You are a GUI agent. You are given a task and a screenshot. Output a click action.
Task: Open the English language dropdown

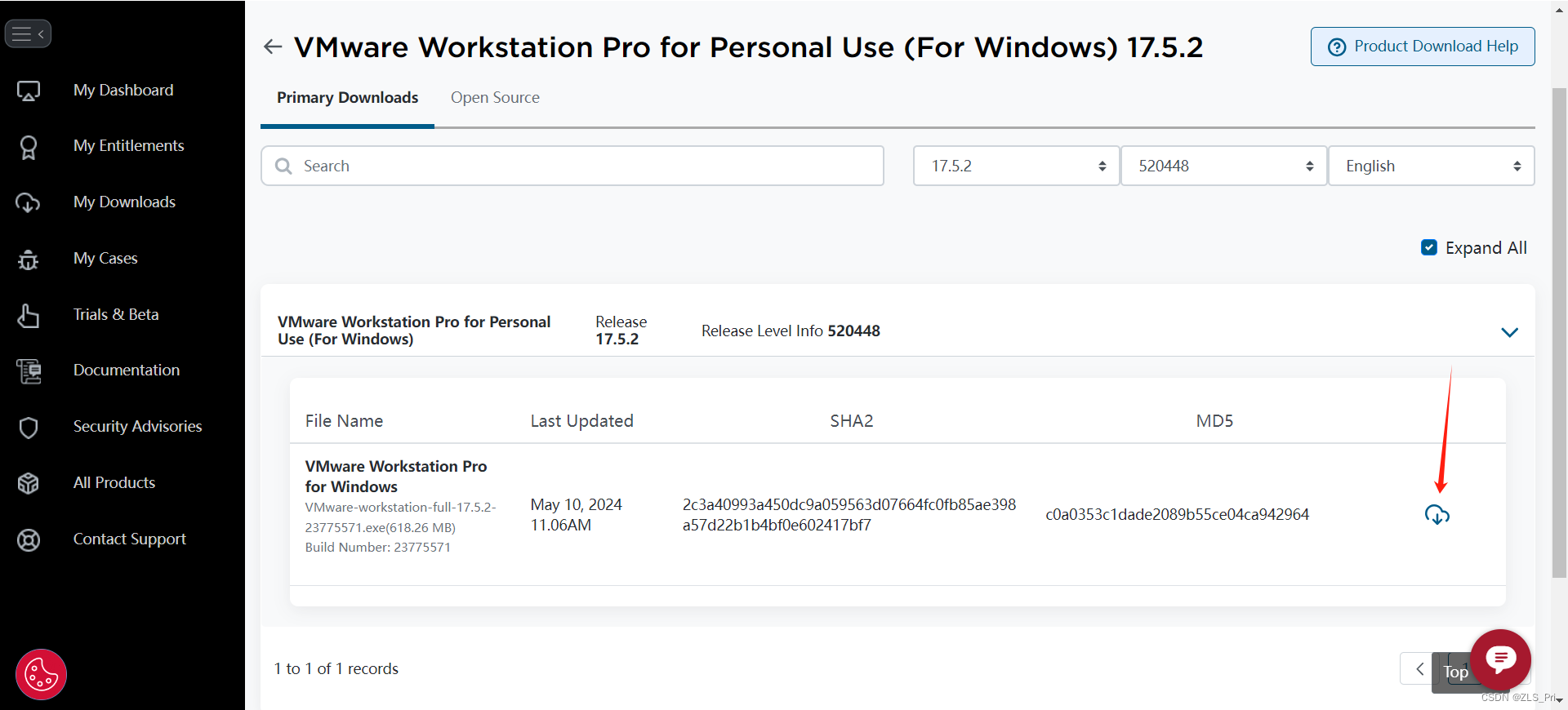[1432, 166]
